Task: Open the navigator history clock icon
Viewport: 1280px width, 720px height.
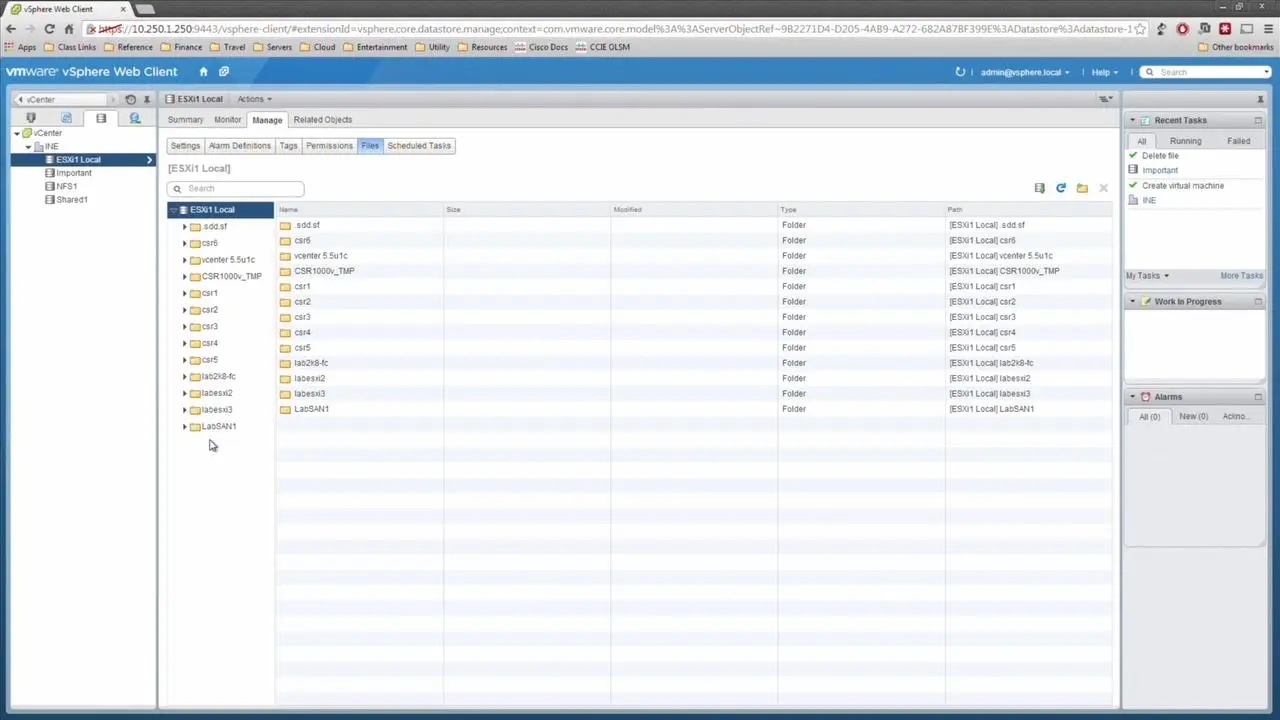Action: tap(130, 100)
